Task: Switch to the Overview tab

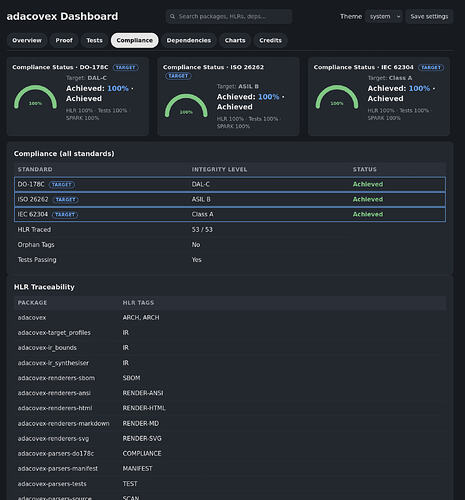Action: 27,40
